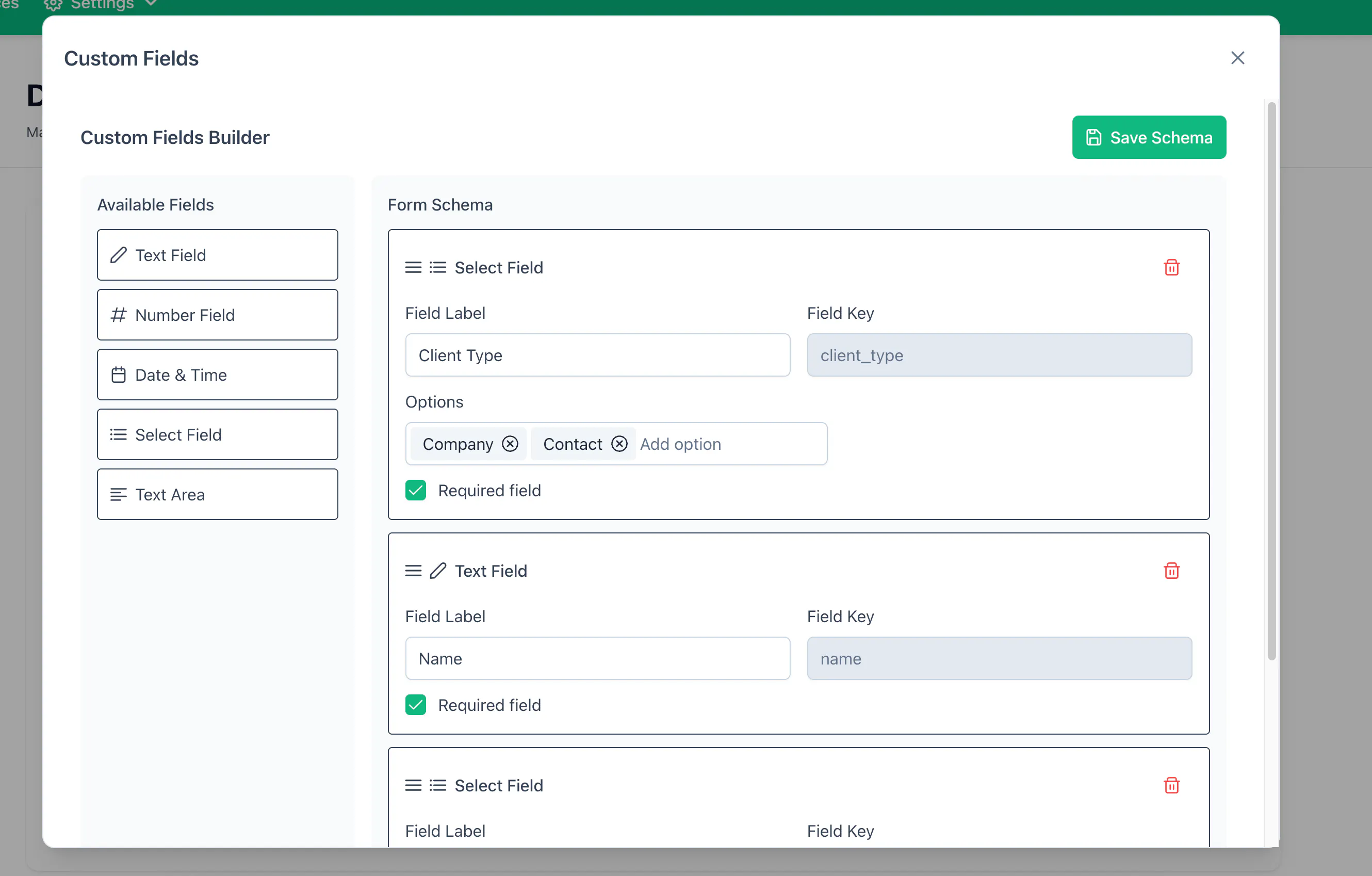
Task: Remove the Contact option
Action: point(619,444)
